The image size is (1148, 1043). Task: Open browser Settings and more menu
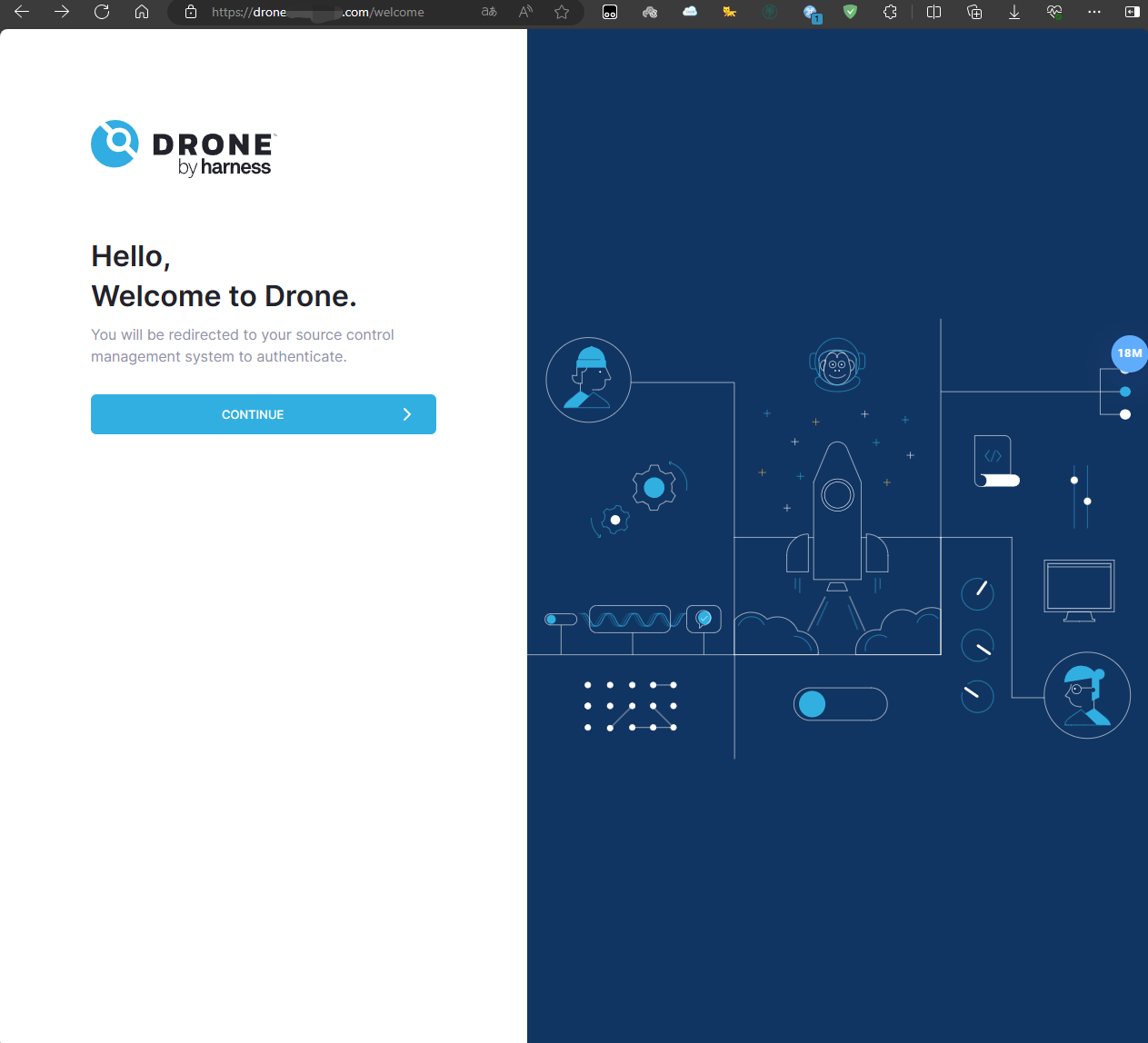(x=1094, y=12)
